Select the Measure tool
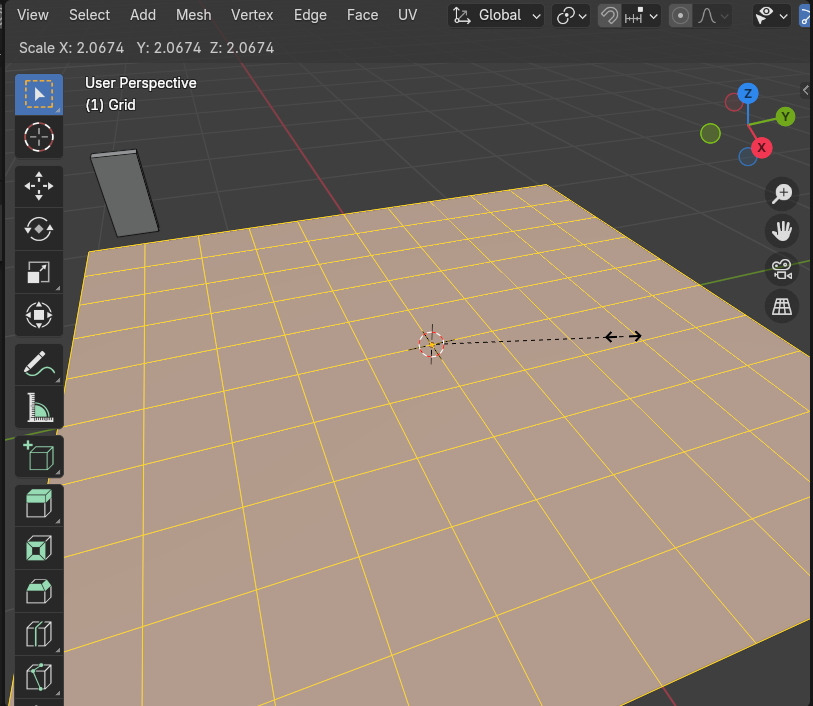Viewport: 813px width, 706px height. [x=39, y=407]
